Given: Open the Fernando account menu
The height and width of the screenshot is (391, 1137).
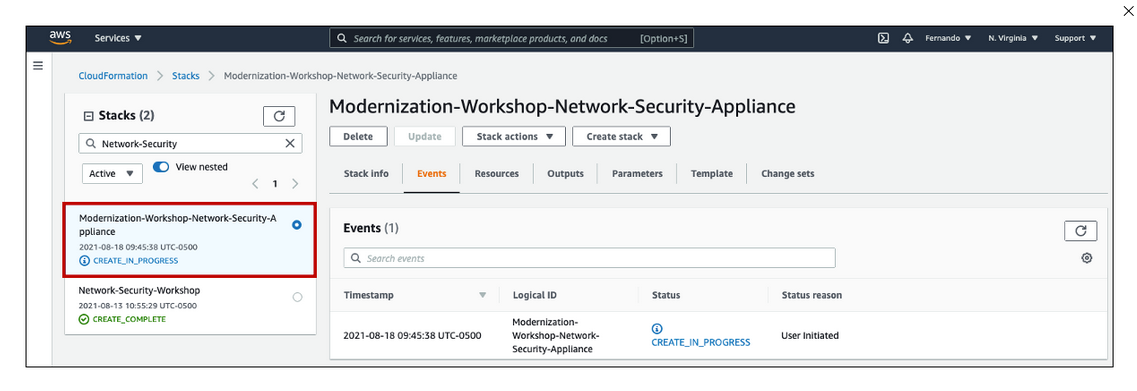Looking at the screenshot, I should [x=948, y=38].
